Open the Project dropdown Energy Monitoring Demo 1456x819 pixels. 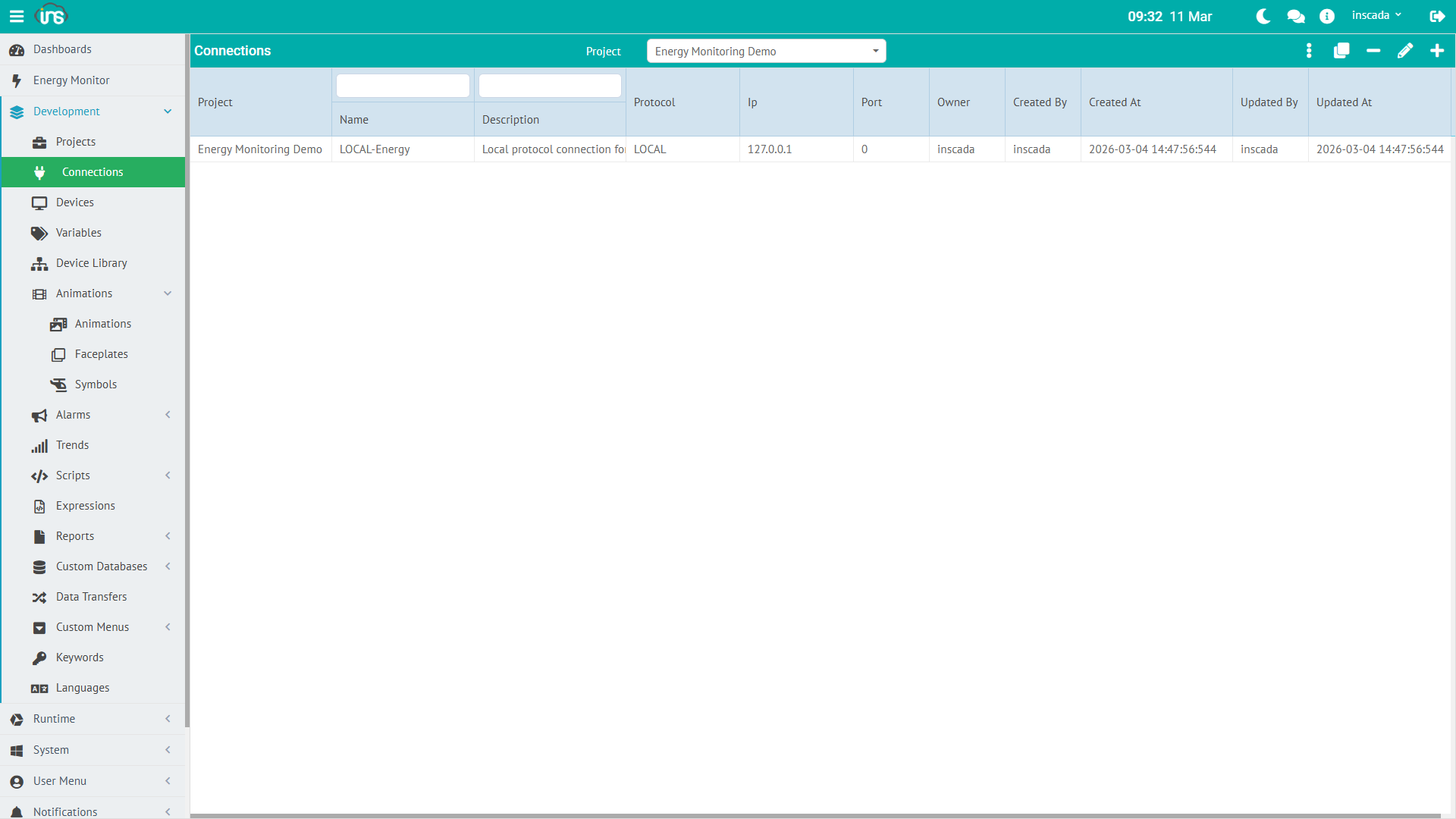pos(766,51)
